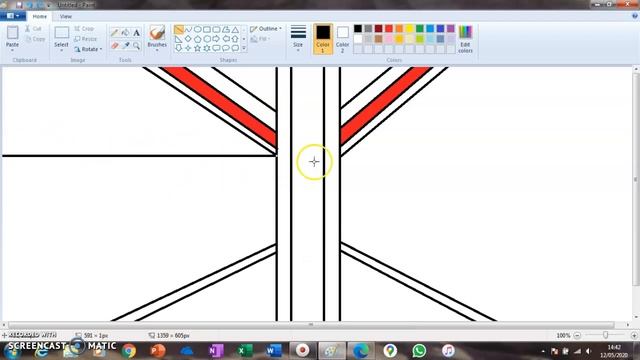Open the Rotate dropdown
This screenshot has height=360, width=640.
click(x=88, y=49)
